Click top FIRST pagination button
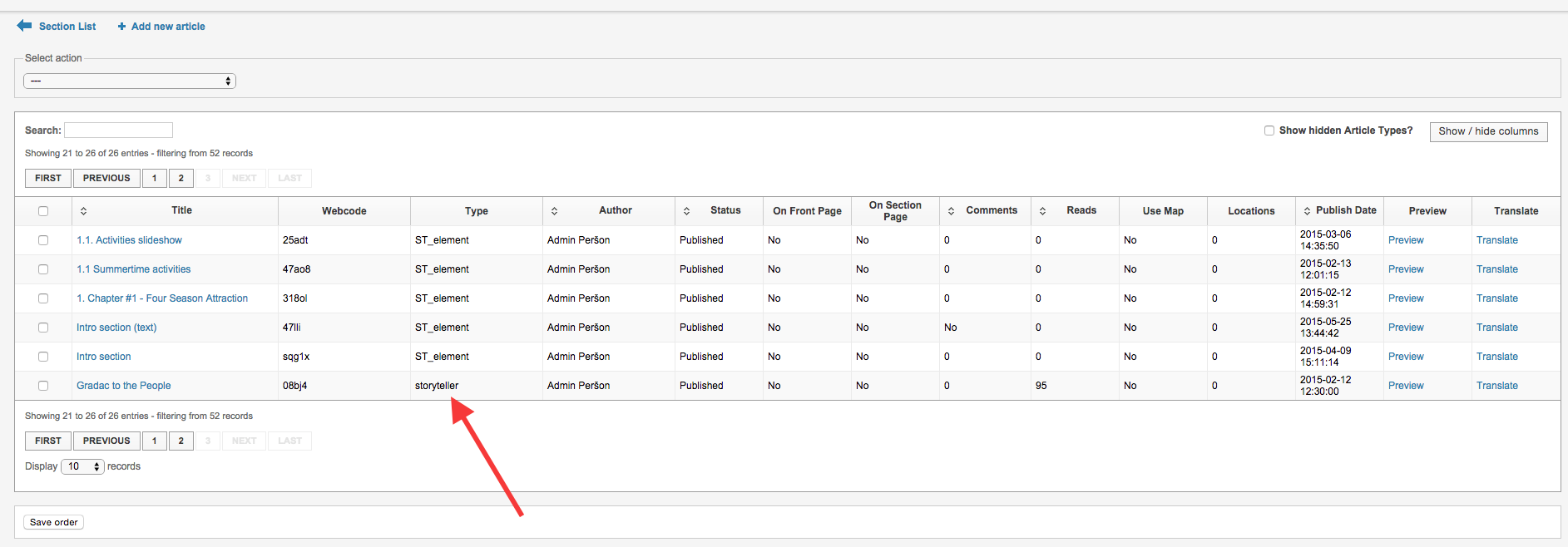1568x547 pixels. 48,178
